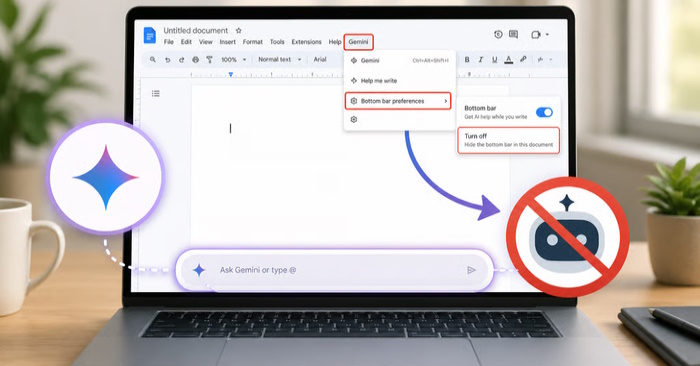Click the send arrow in Gemini bar

471,270
